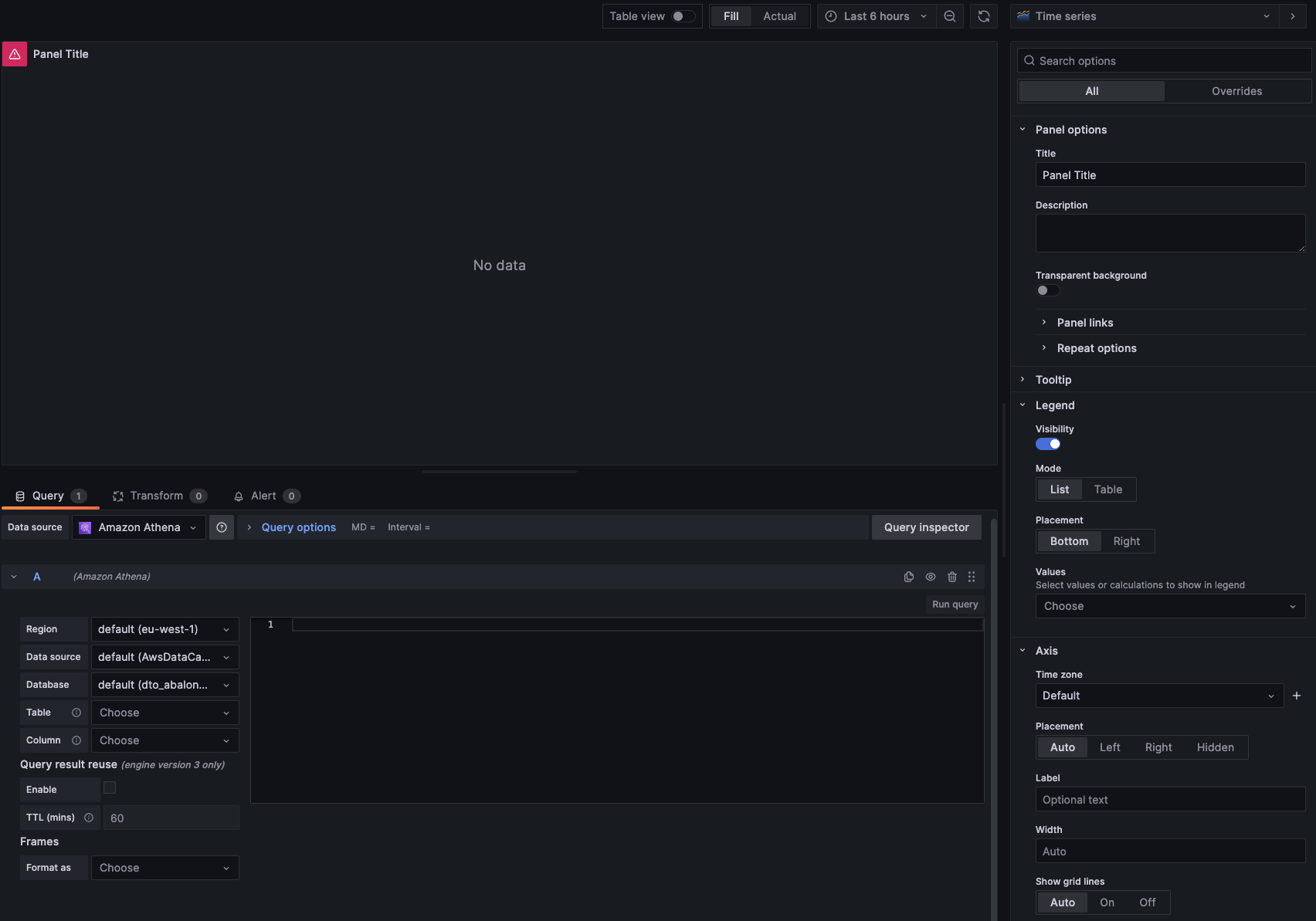Toggle query A visibility eye icon
1316x921 pixels.
pyautogui.click(x=931, y=577)
